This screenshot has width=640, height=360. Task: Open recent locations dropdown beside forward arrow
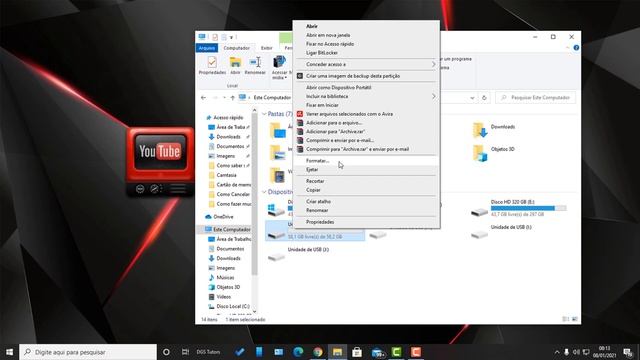coord(224,98)
